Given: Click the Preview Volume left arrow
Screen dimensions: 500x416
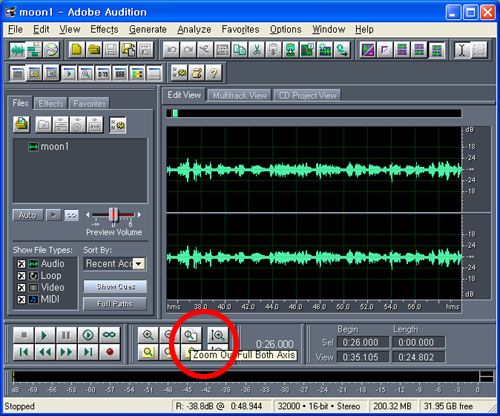Looking at the screenshot, I should pos(88,215).
